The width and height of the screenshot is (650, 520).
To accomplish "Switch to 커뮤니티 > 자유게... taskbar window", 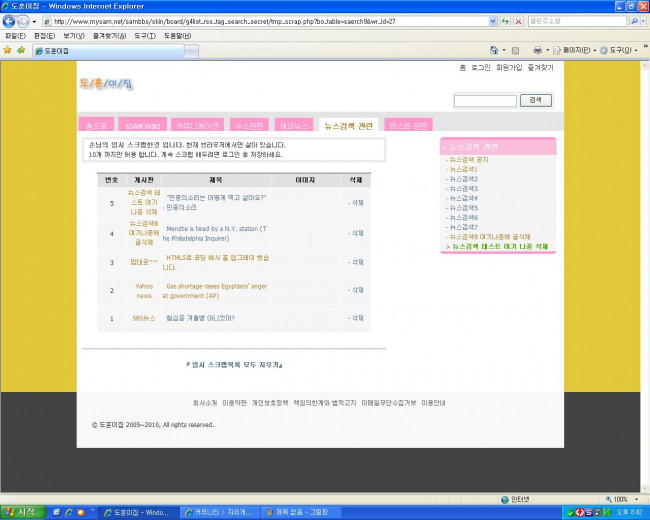I will (222, 513).
